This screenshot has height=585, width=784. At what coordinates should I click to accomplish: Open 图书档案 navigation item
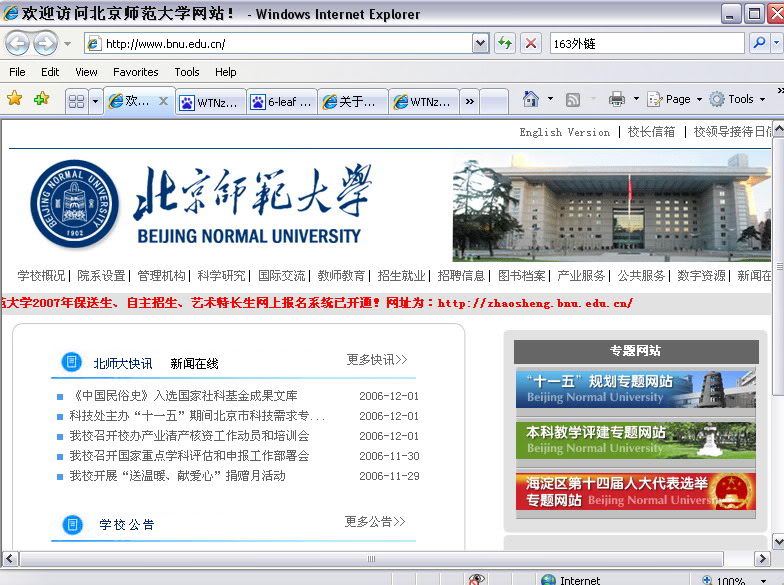pyautogui.click(x=521, y=276)
